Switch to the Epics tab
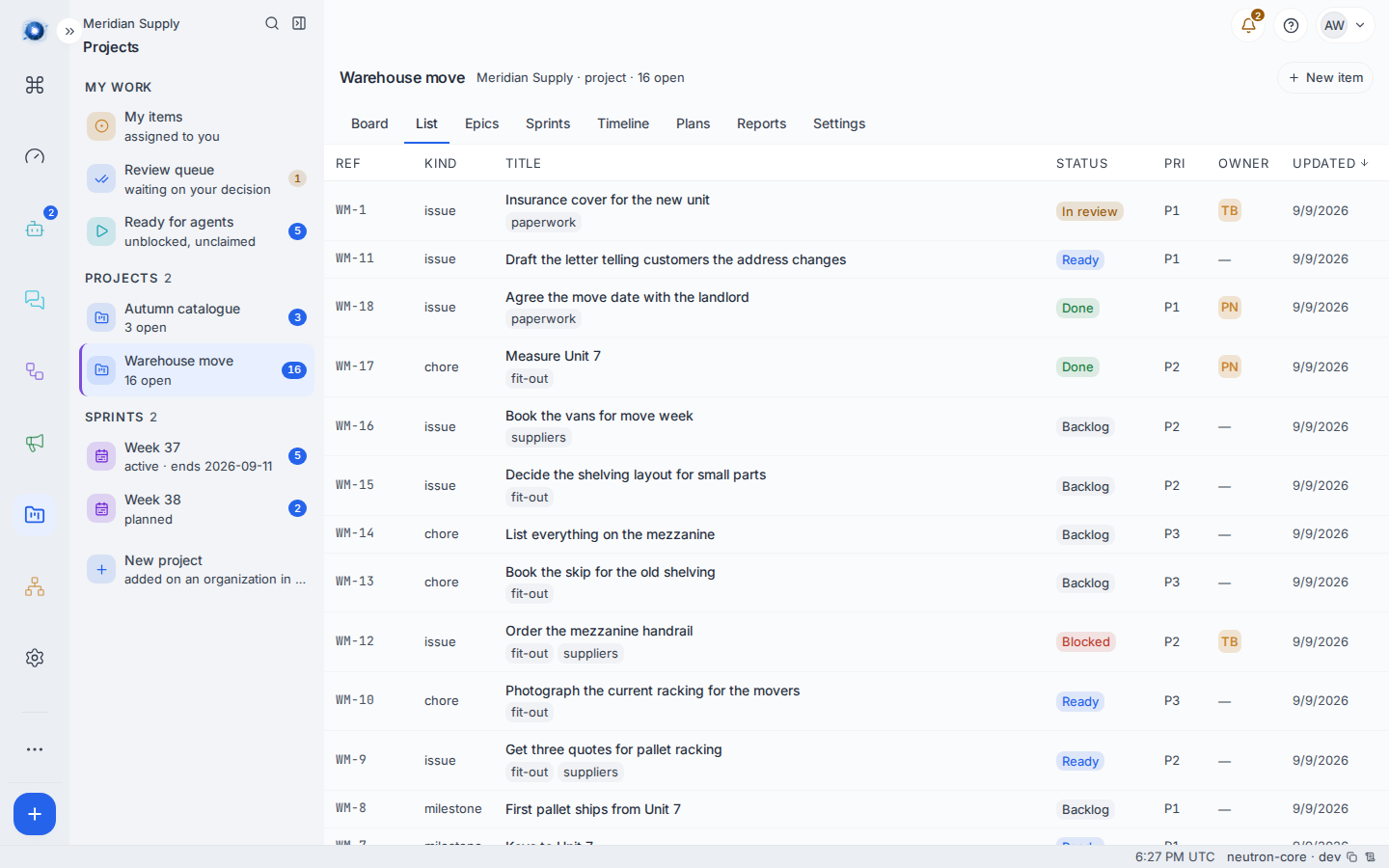The height and width of the screenshot is (868, 1389). [x=481, y=123]
